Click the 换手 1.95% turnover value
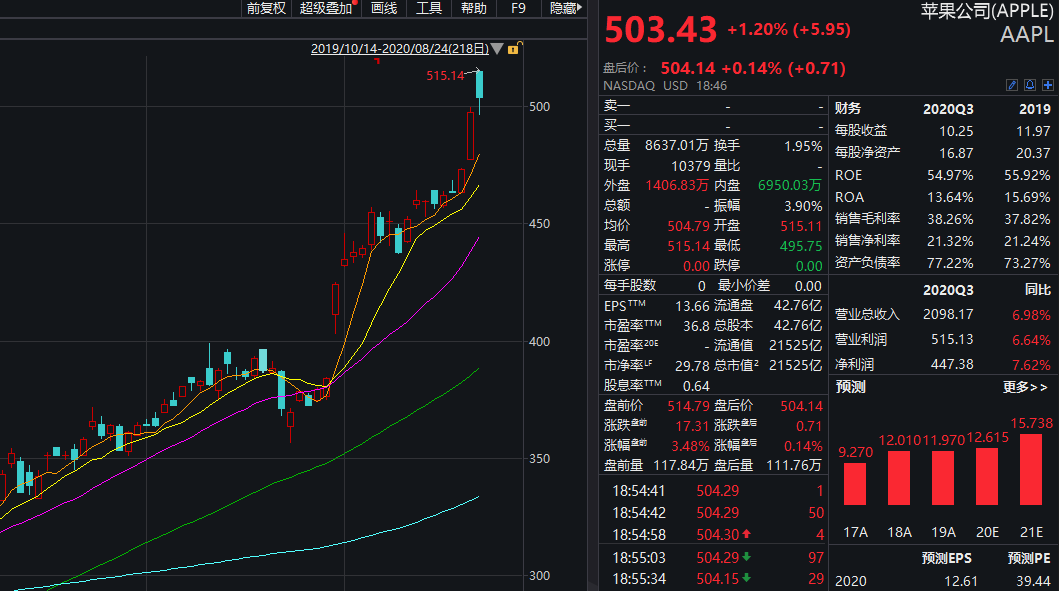 (803, 146)
